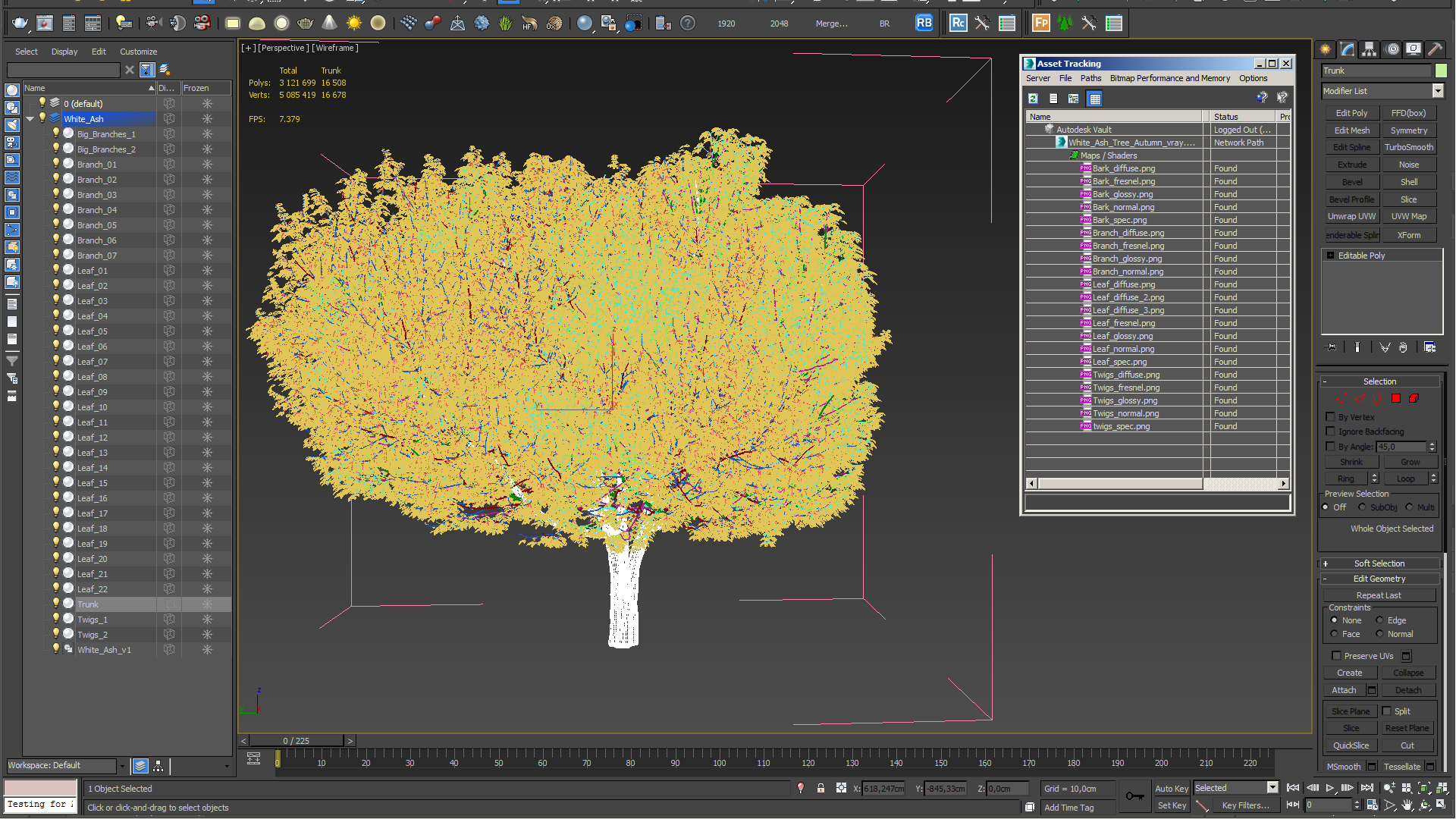Open the Create command panel tab
The image size is (1456, 819).
coord(1326,49)
